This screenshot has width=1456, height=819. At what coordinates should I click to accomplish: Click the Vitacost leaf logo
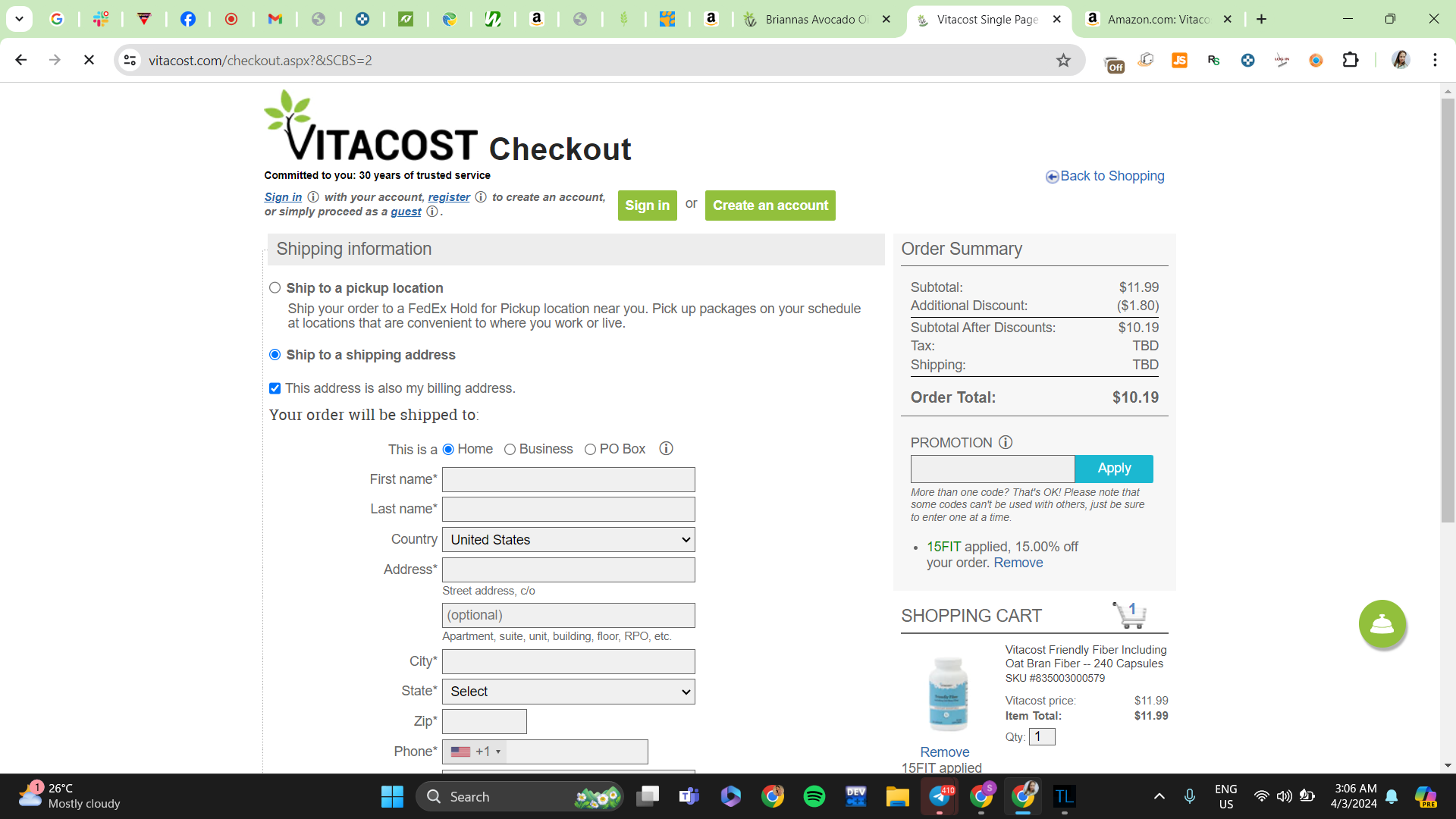point(372,127)
